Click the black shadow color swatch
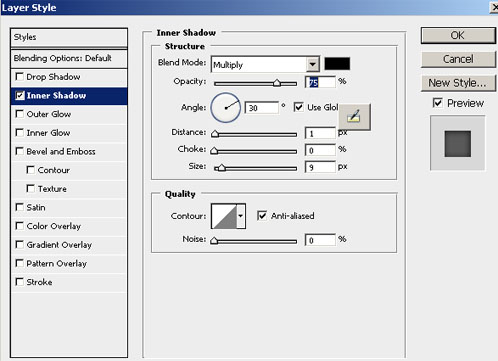498x361 pixels. [337, 64]
